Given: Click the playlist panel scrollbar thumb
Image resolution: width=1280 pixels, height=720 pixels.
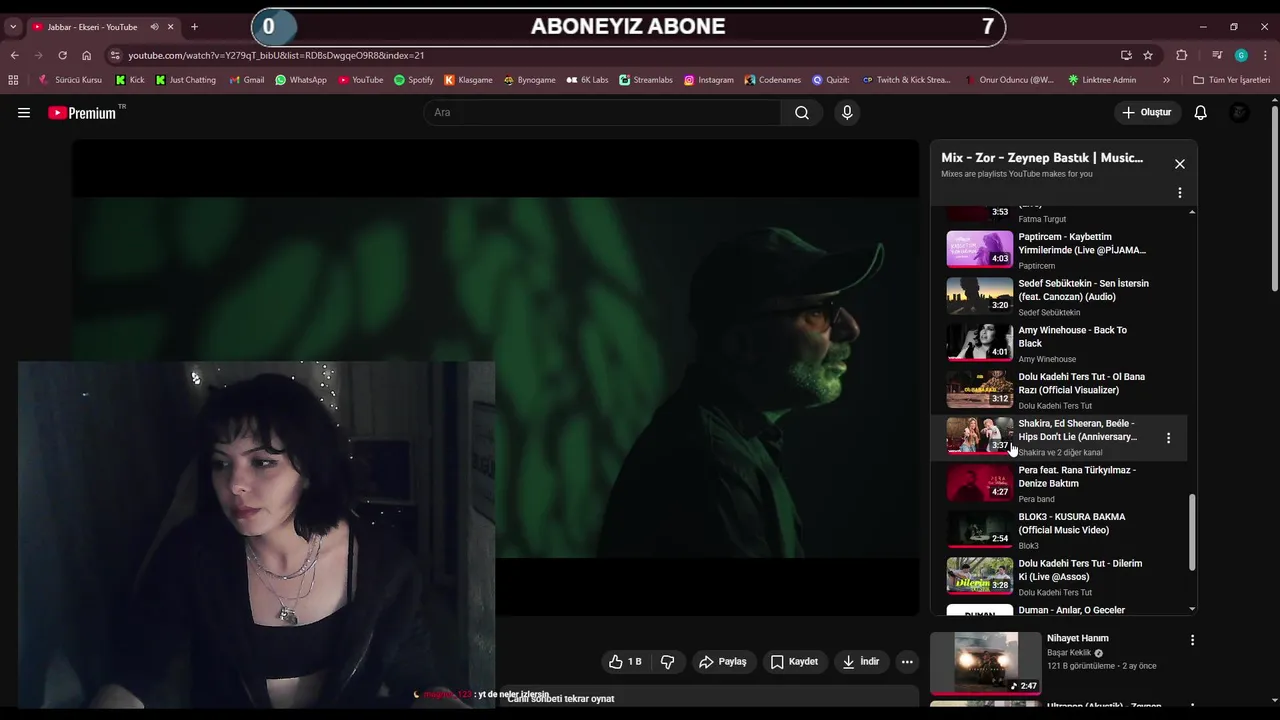Looking at the screenshot, I should point(1191,532).
